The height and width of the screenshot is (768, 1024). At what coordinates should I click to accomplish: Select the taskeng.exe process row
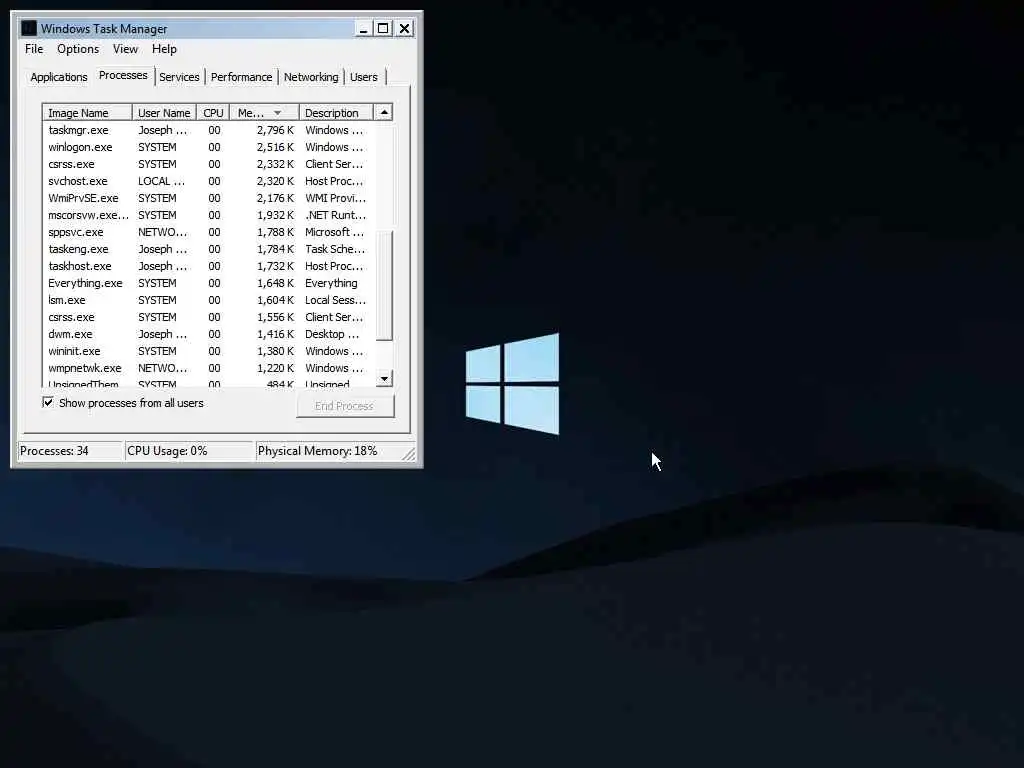209,249
